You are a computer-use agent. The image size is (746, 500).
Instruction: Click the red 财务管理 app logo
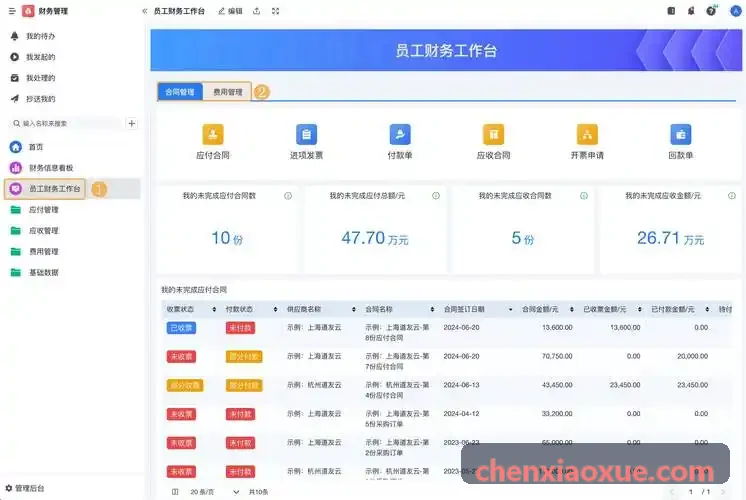pyautogui.click(x=29, y=11)
